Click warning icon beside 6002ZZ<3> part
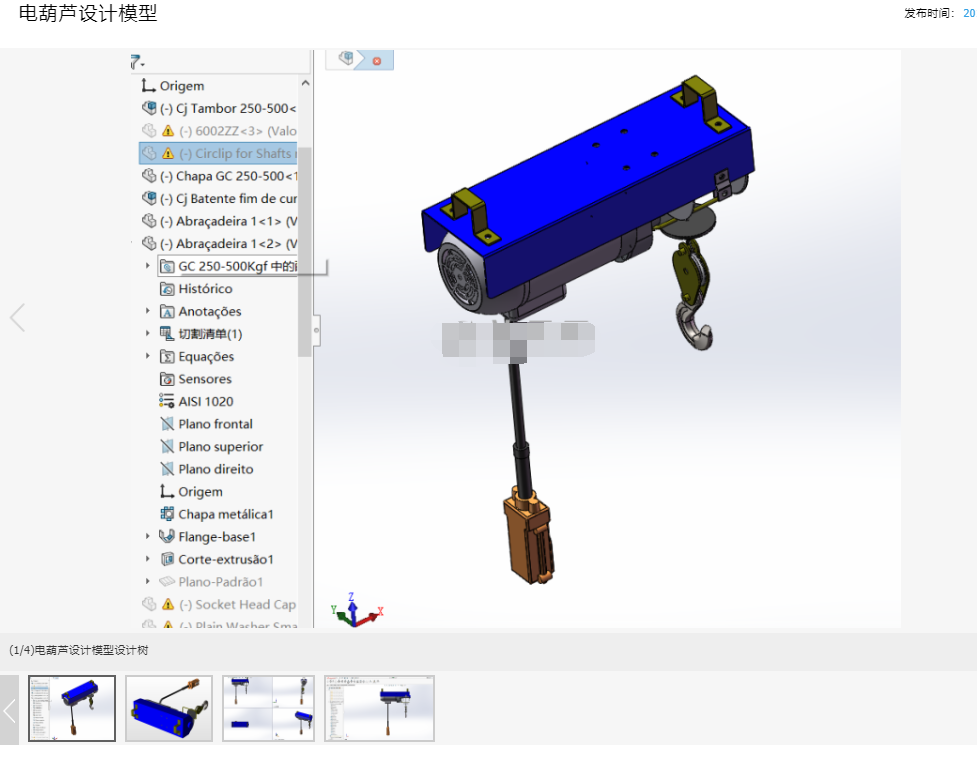977x763 pixels. point(168,131)
